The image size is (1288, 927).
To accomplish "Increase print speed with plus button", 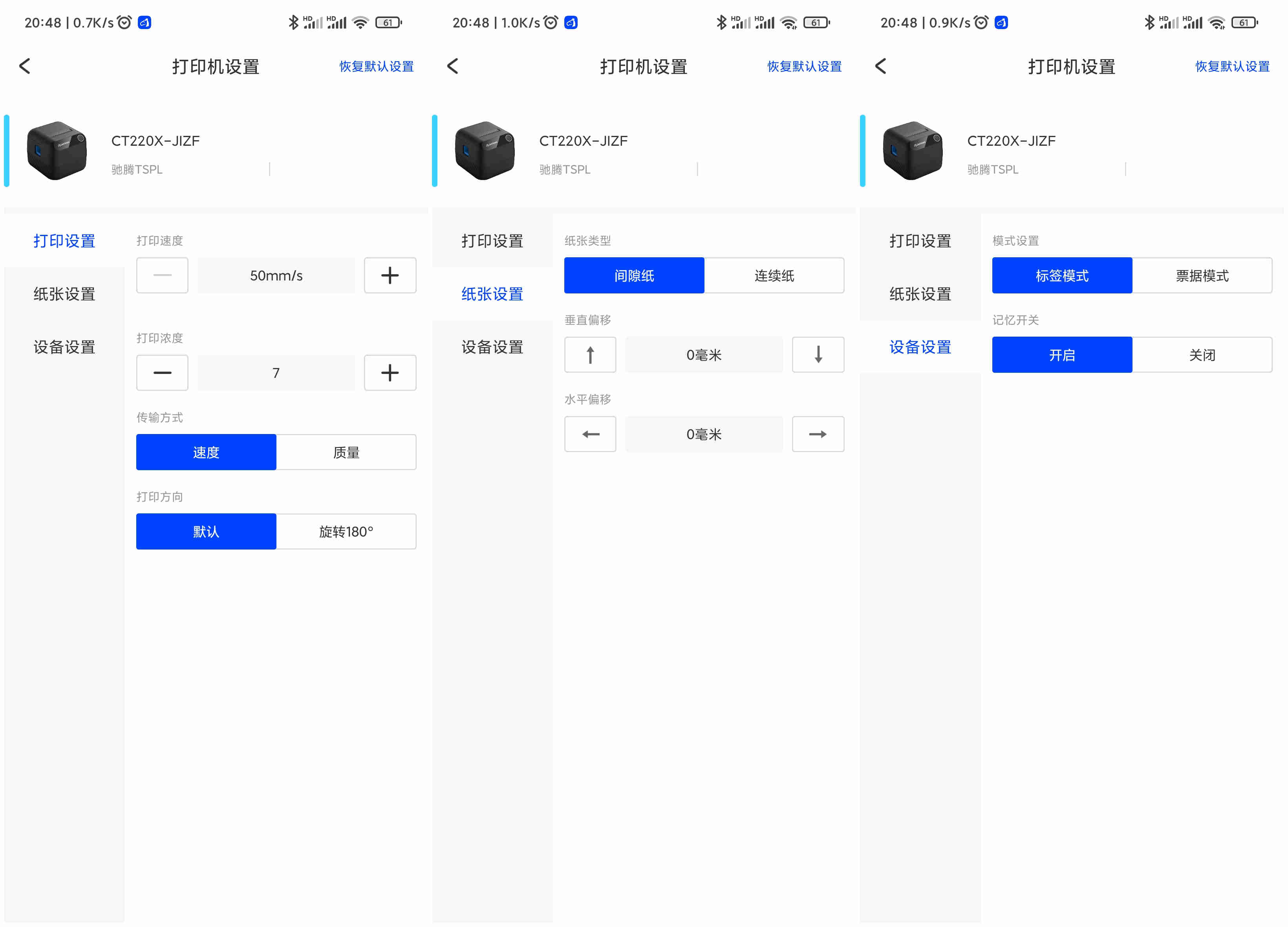I will tap(390, 275).
